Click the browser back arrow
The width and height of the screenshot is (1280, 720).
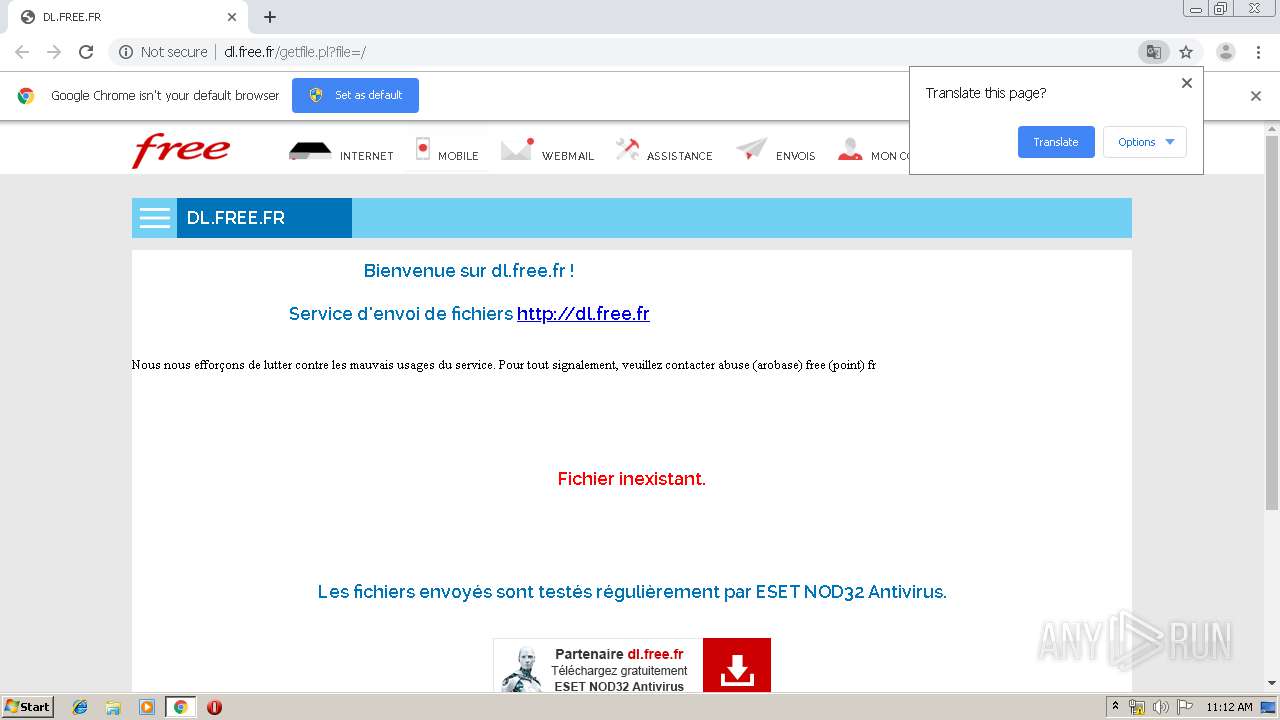22,52
